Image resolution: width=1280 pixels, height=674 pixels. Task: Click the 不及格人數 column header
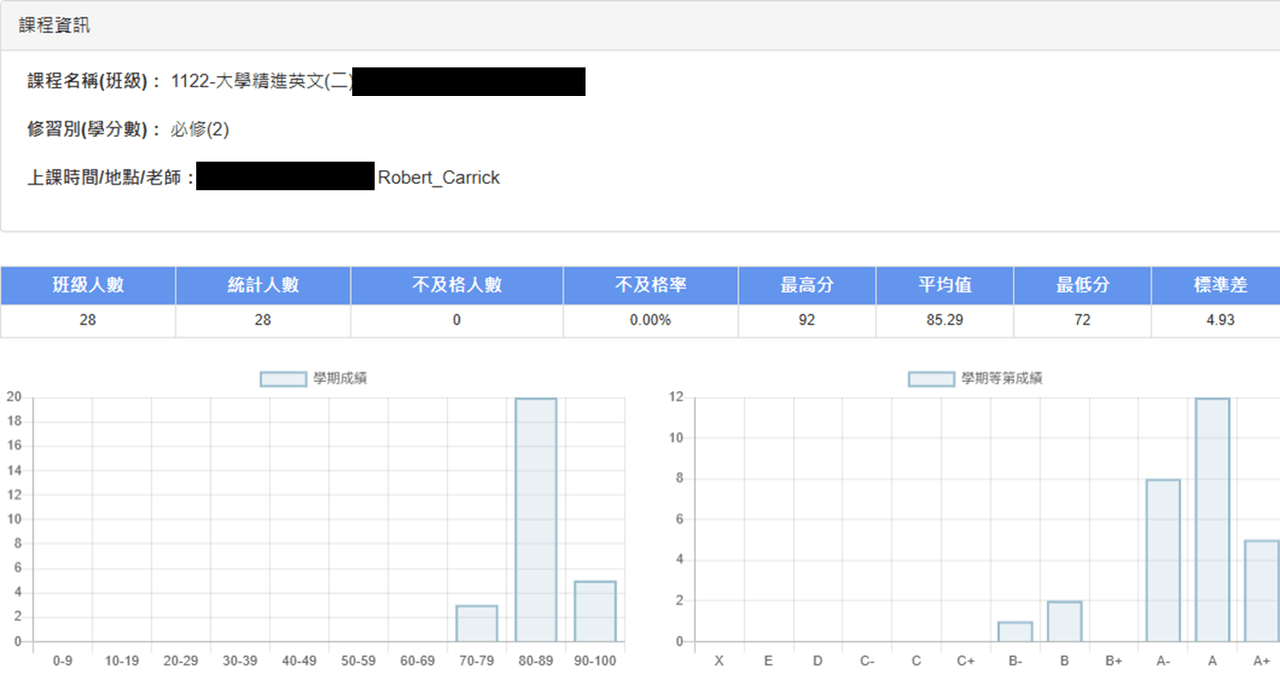[x=457, y=285]
